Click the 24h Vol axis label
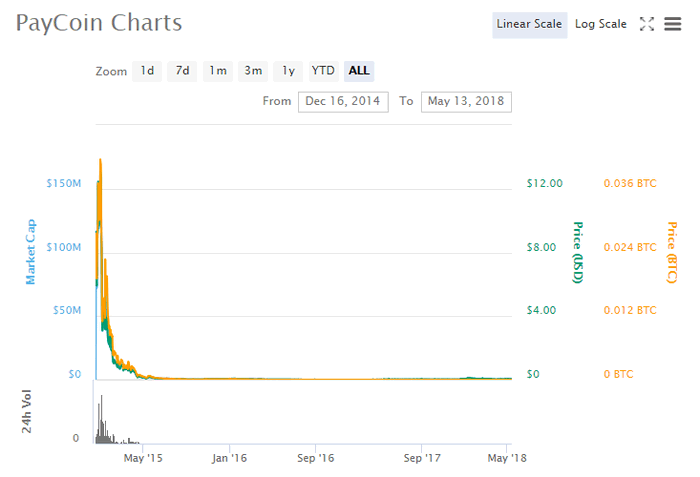The height and width of the screenshot is (477, 700). tap(27, 411)
